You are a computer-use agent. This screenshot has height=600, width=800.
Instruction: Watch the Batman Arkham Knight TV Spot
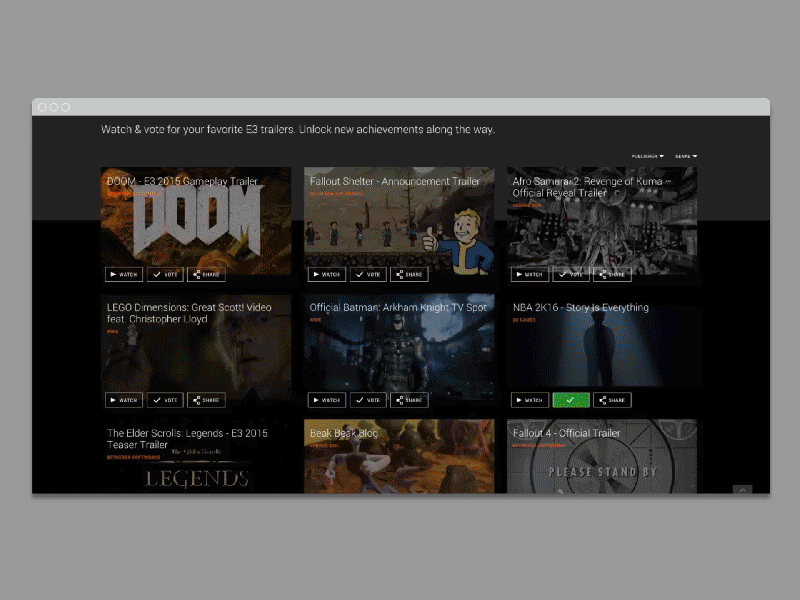click(x=327, y=400)
